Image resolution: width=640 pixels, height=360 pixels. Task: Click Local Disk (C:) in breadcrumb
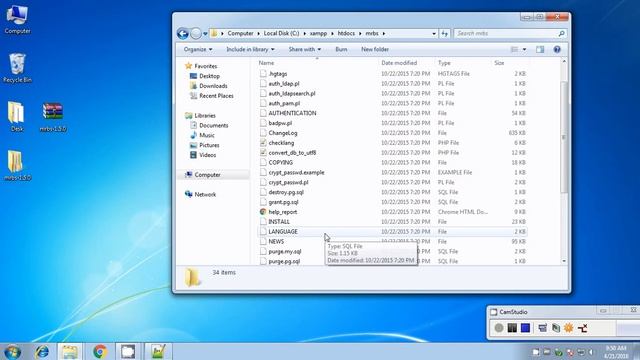[x=281, y=33]
